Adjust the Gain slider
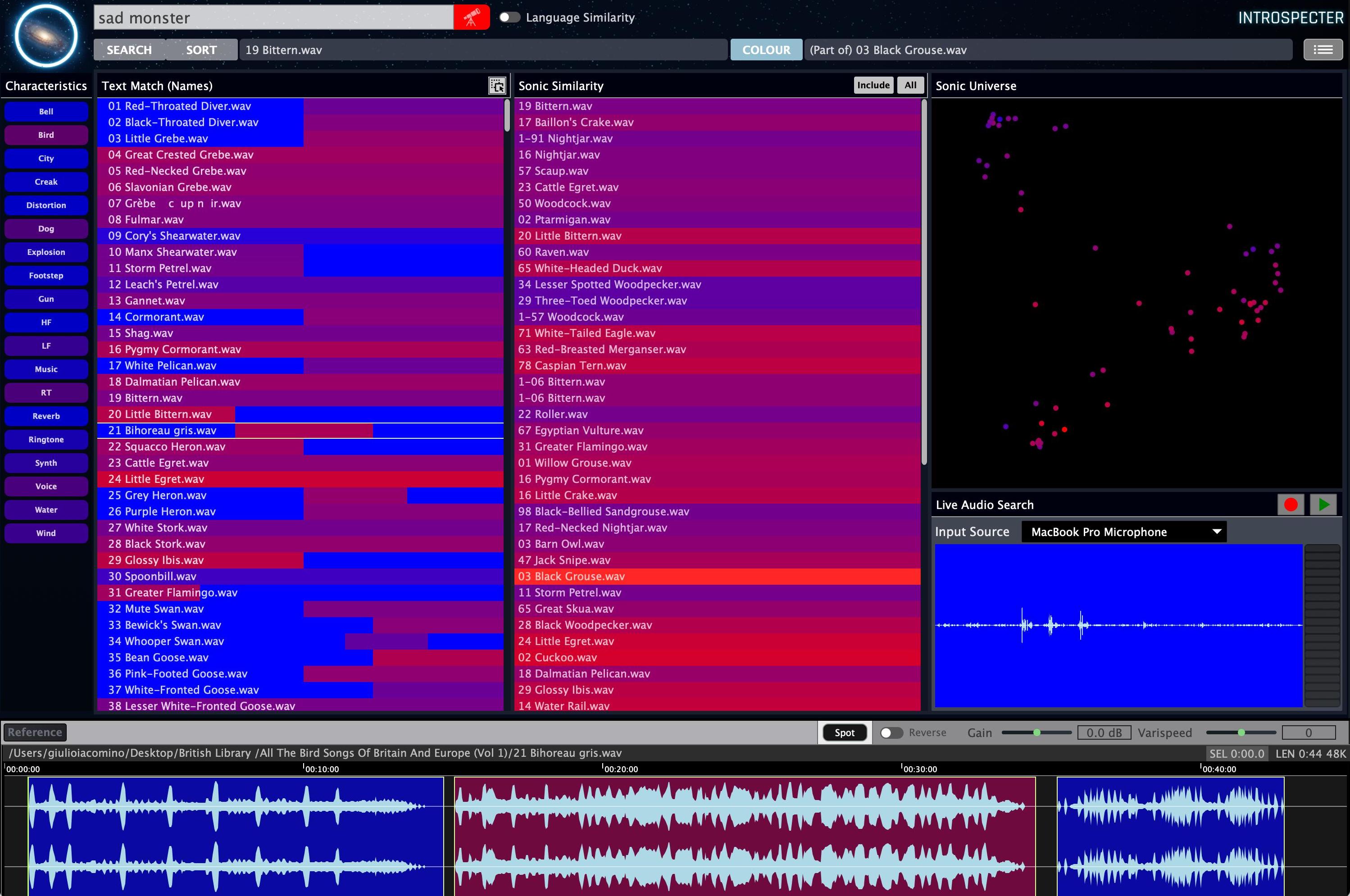Image resolution: width=1350 pixels, height=896 pixels. point(1036,732)
